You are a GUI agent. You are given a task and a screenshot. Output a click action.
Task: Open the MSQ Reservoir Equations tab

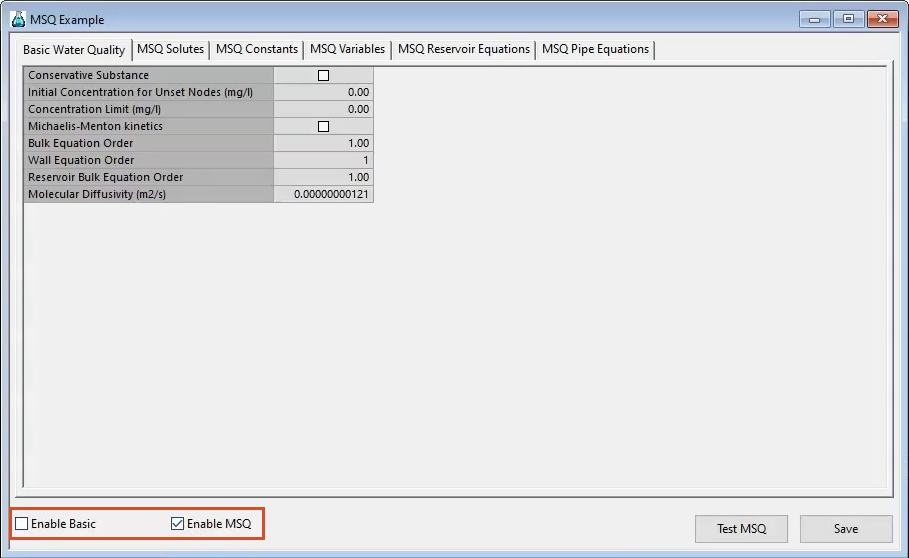click(464, 49)
